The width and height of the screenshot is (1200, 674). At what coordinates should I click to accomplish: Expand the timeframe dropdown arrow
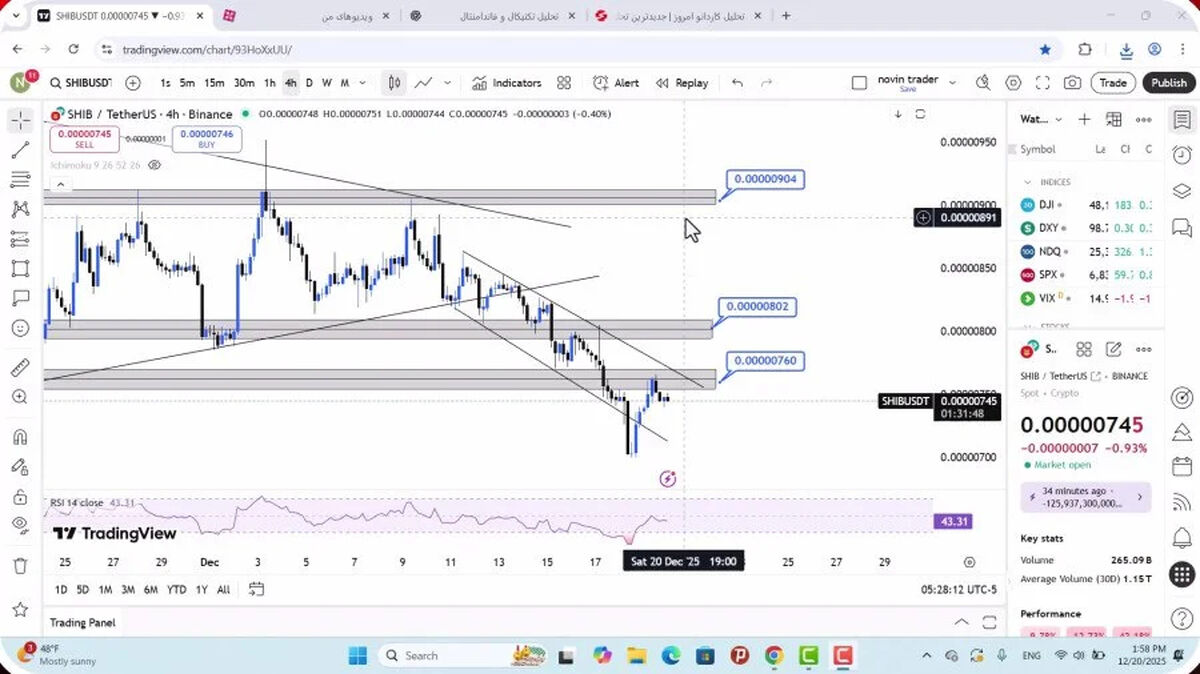(x=362, y=83)
